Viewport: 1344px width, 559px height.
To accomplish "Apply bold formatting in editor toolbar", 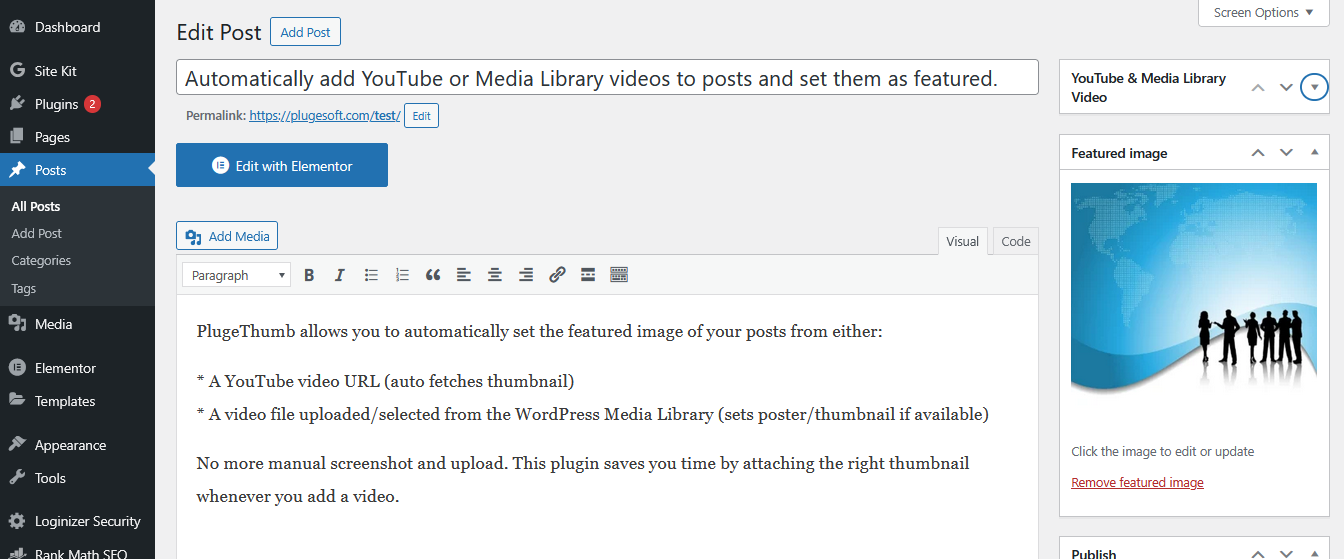I will coord(309,275).
